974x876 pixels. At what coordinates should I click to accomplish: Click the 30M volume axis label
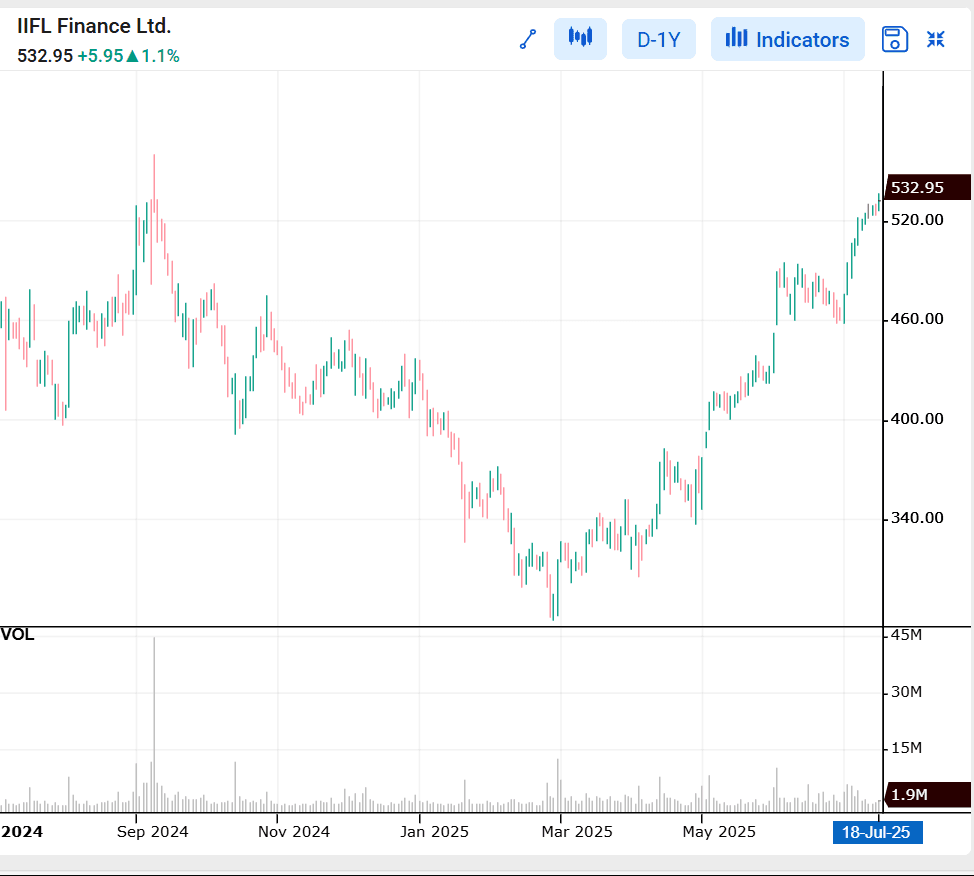(x=906, y=692)
